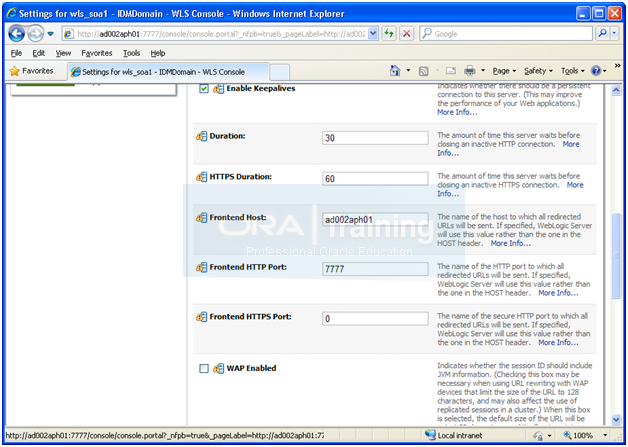Click the icon beside WAP Enabled
The image size is (628, 447).
(218, 368)
